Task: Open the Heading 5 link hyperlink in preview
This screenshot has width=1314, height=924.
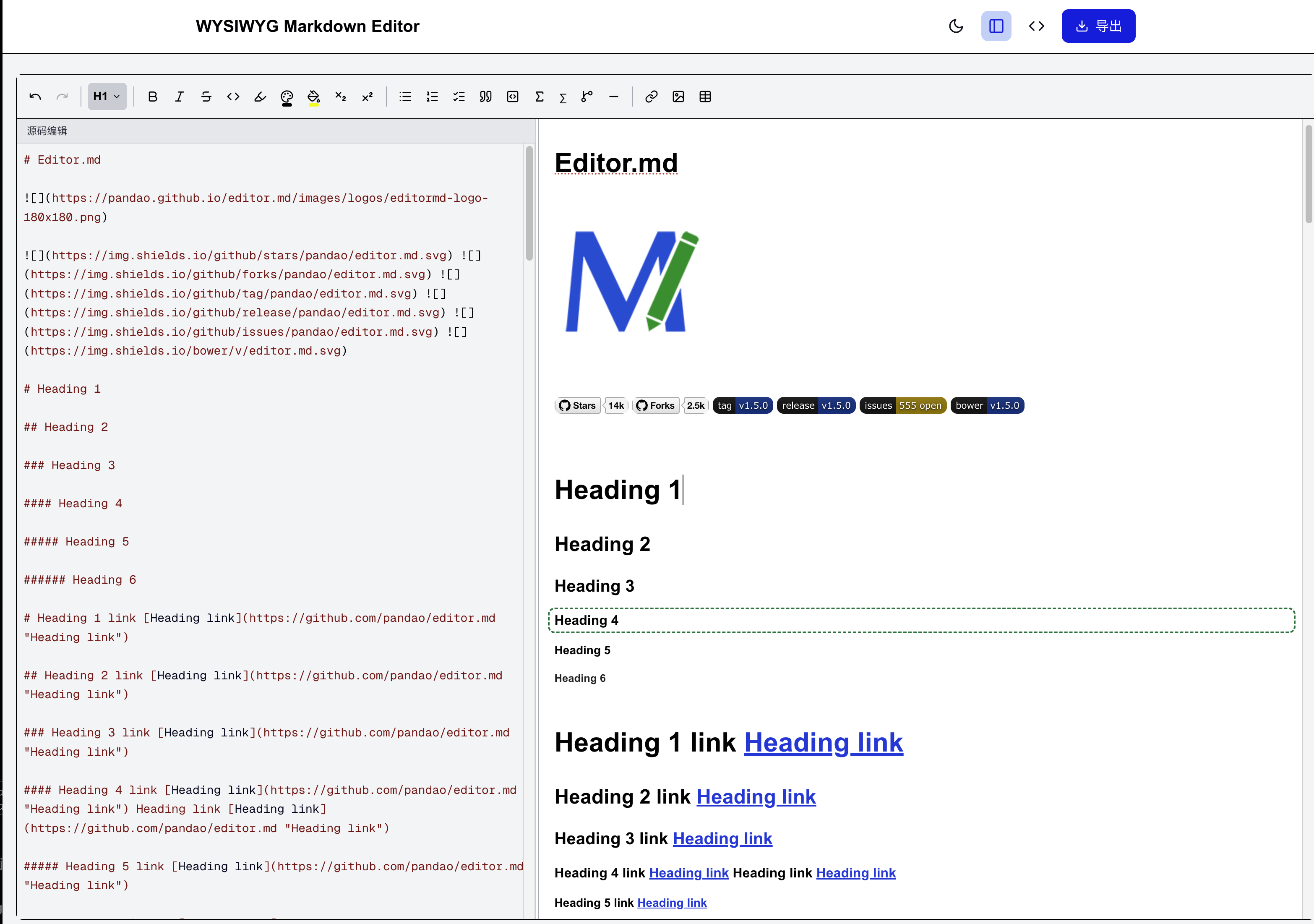Action: click(x=672, y=903)
